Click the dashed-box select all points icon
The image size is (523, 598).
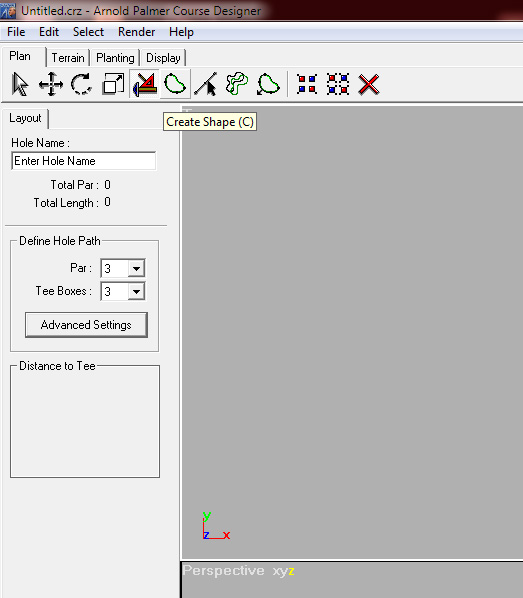pyautogui.click(x=338, y=84)
